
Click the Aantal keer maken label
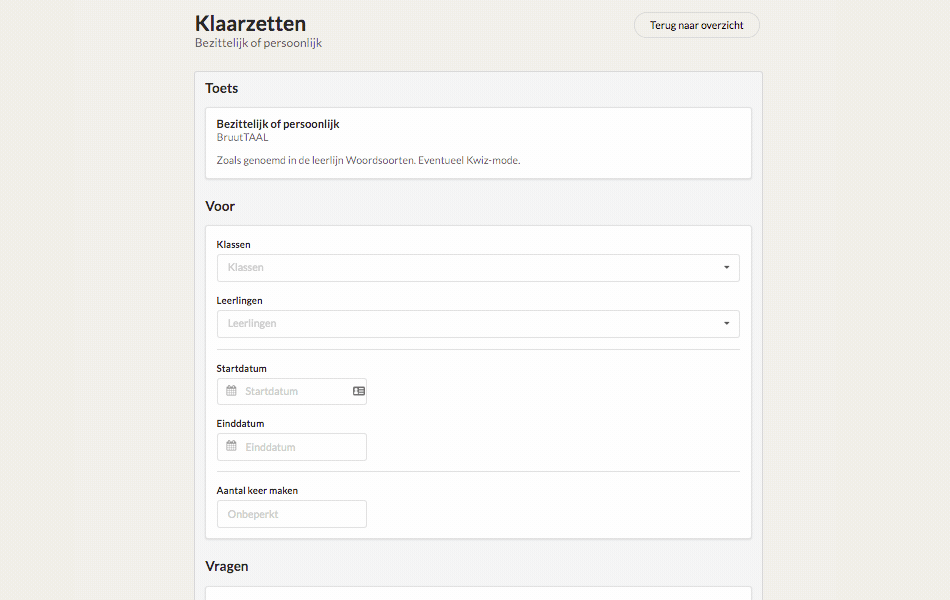tap(257, 490)
